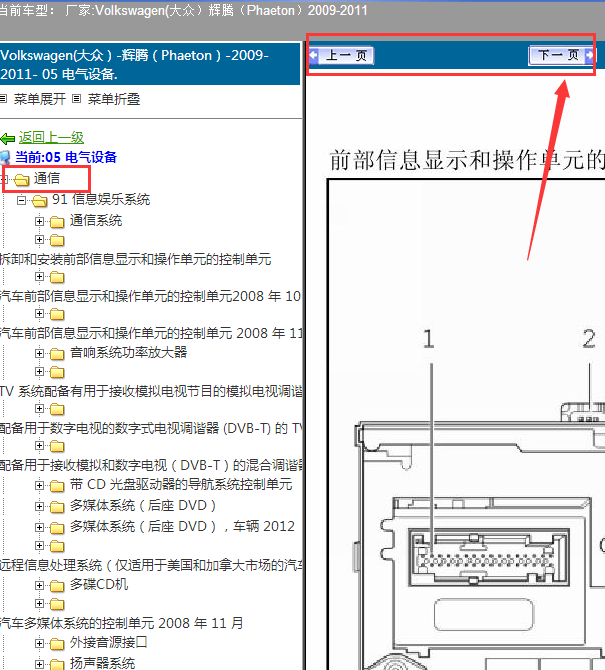Click the green back arrow icon
Image resolution: width=605 pixels, height=670 pixels.
pyautogui.click(x=8, y=138)
